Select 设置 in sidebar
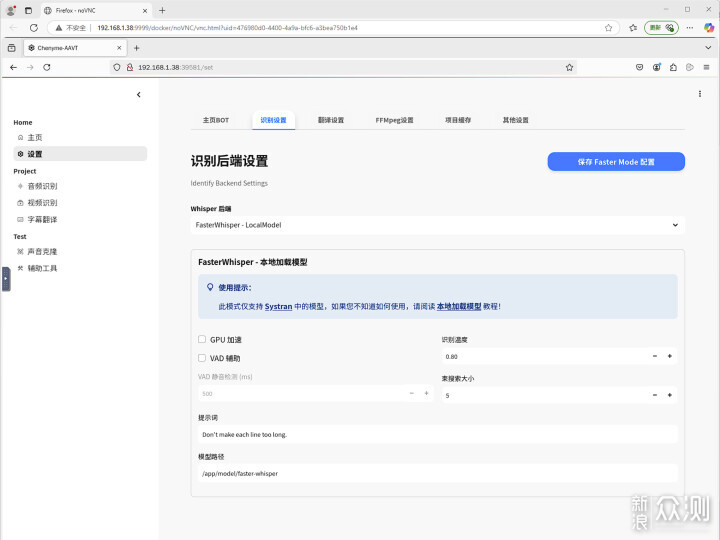 (x=80, y=154)
